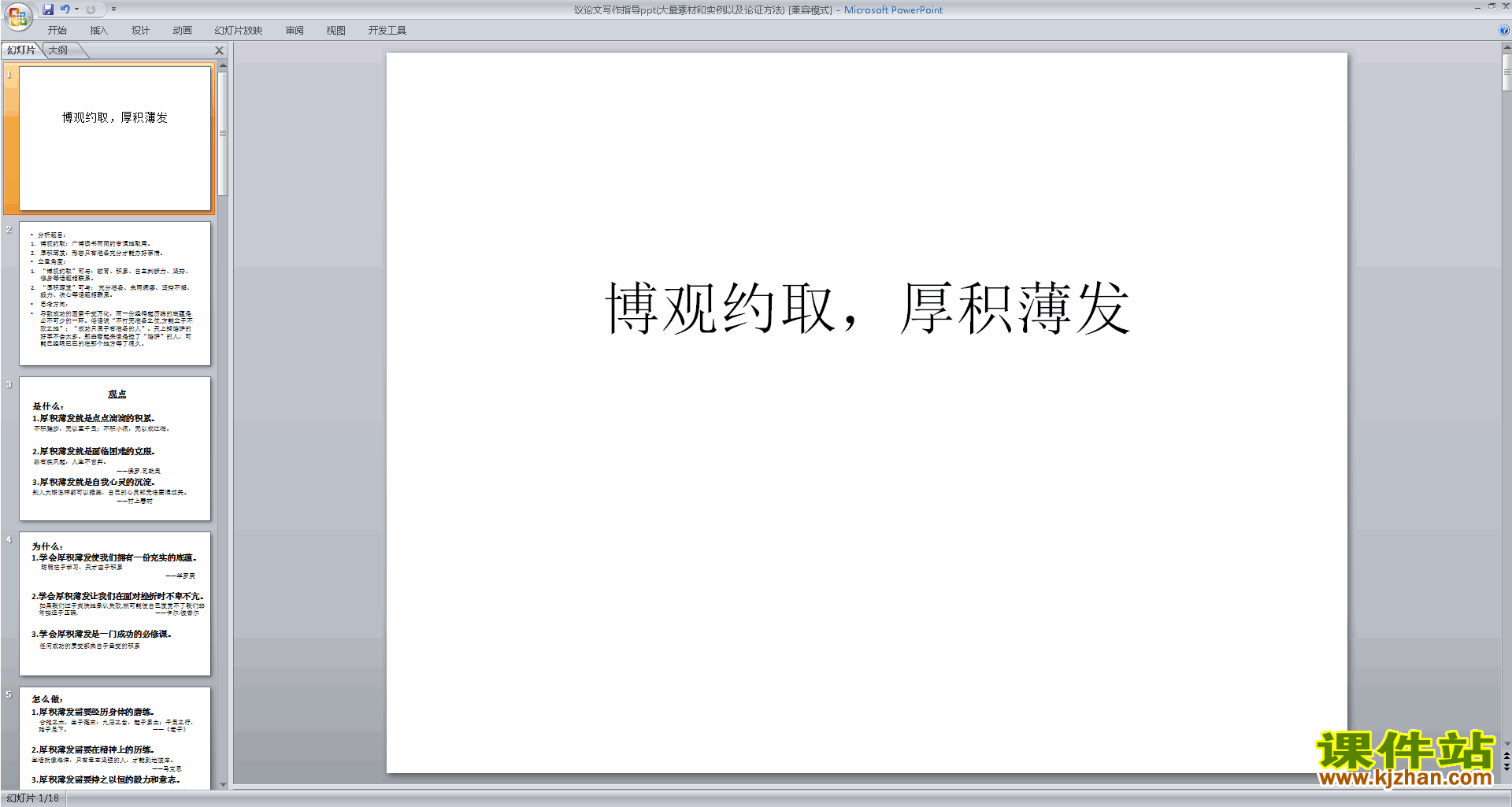
Task: Go to next slide double-down arrow
Action: [x=1507, y=767]
